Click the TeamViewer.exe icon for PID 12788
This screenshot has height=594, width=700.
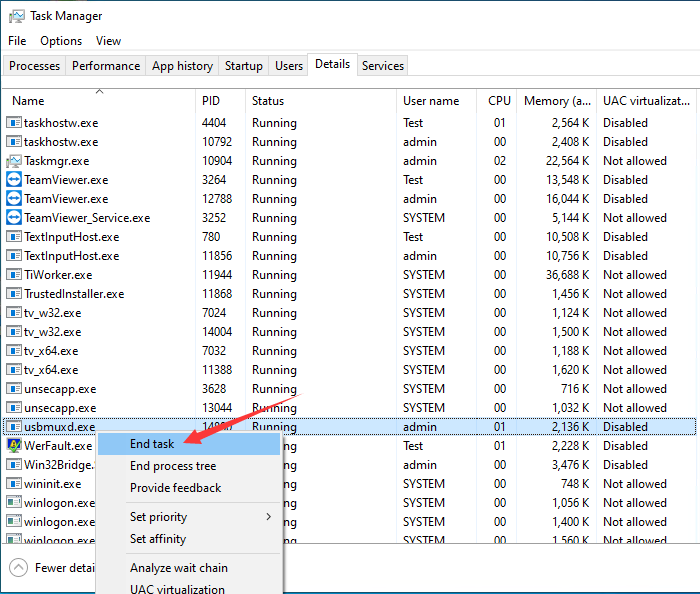(14, 199)
